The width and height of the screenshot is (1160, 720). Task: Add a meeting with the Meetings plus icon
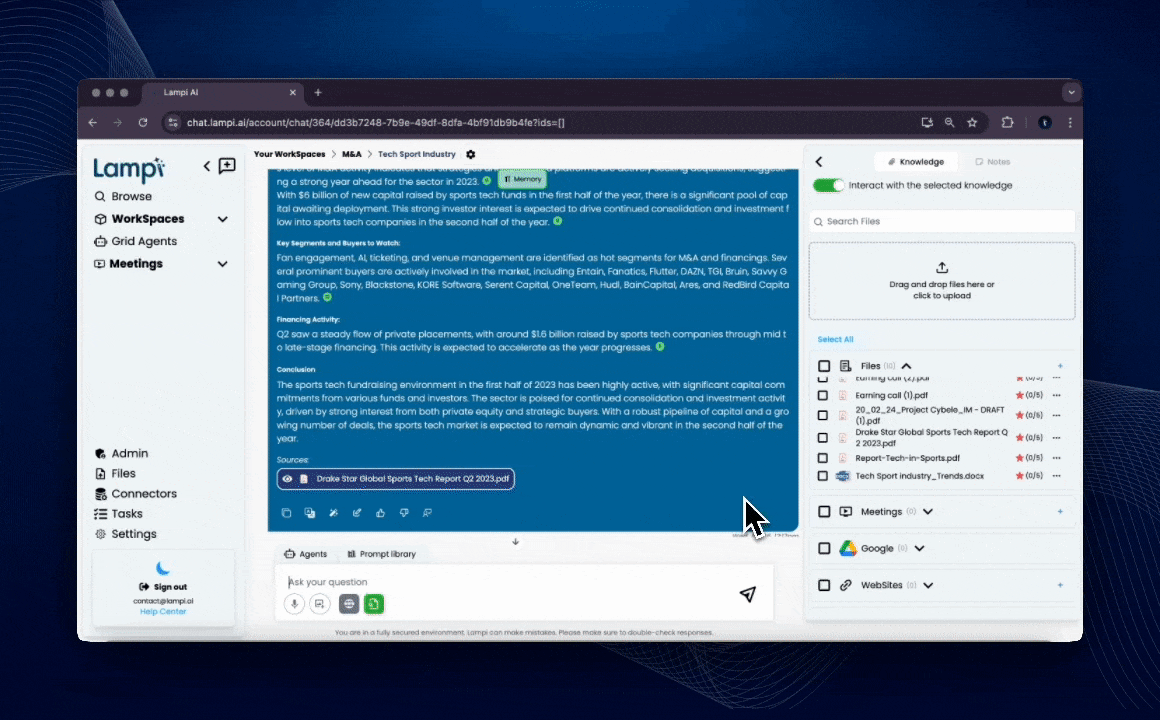pos(1060,511)
